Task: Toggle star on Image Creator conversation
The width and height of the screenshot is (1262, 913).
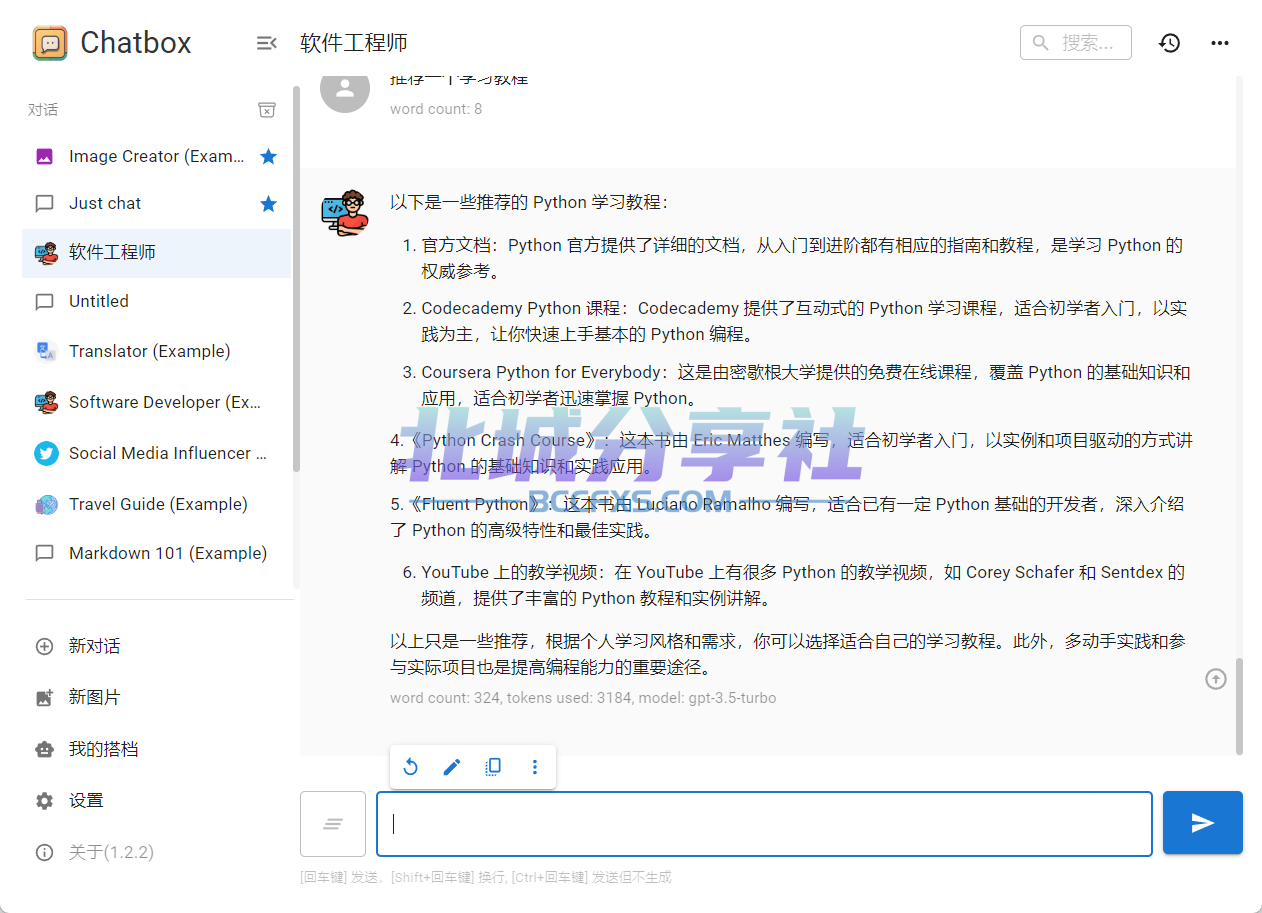Action: 268,156
